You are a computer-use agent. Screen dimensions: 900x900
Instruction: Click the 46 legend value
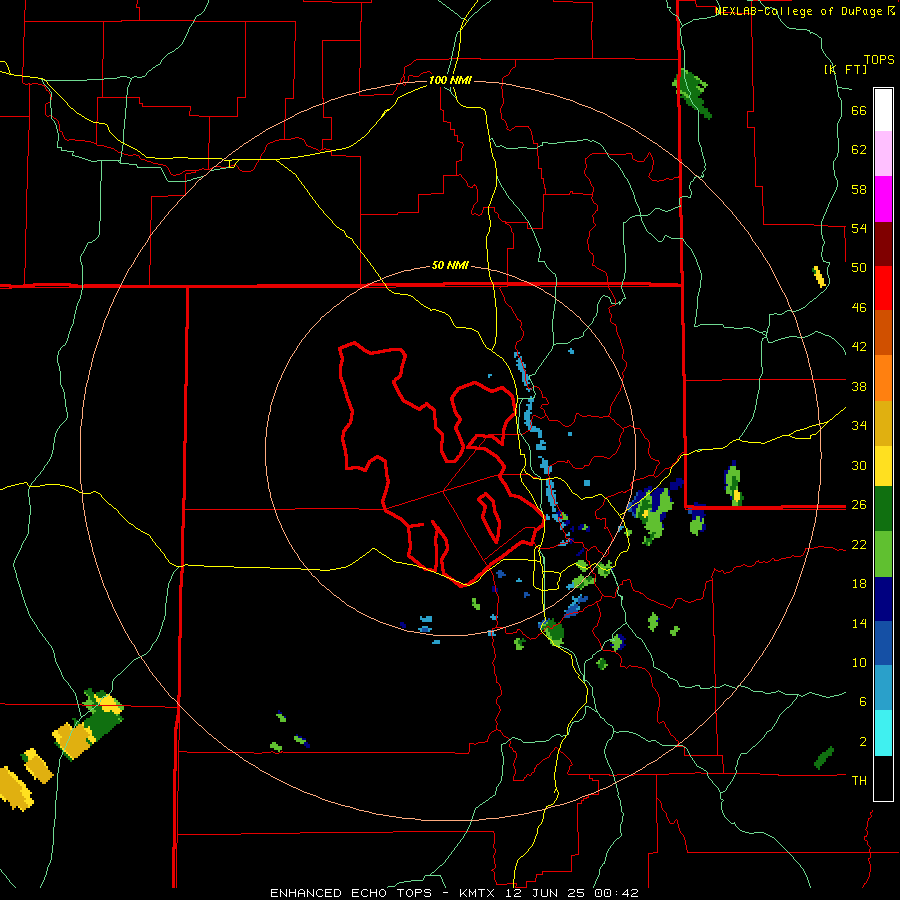click(x=859, y=308)
